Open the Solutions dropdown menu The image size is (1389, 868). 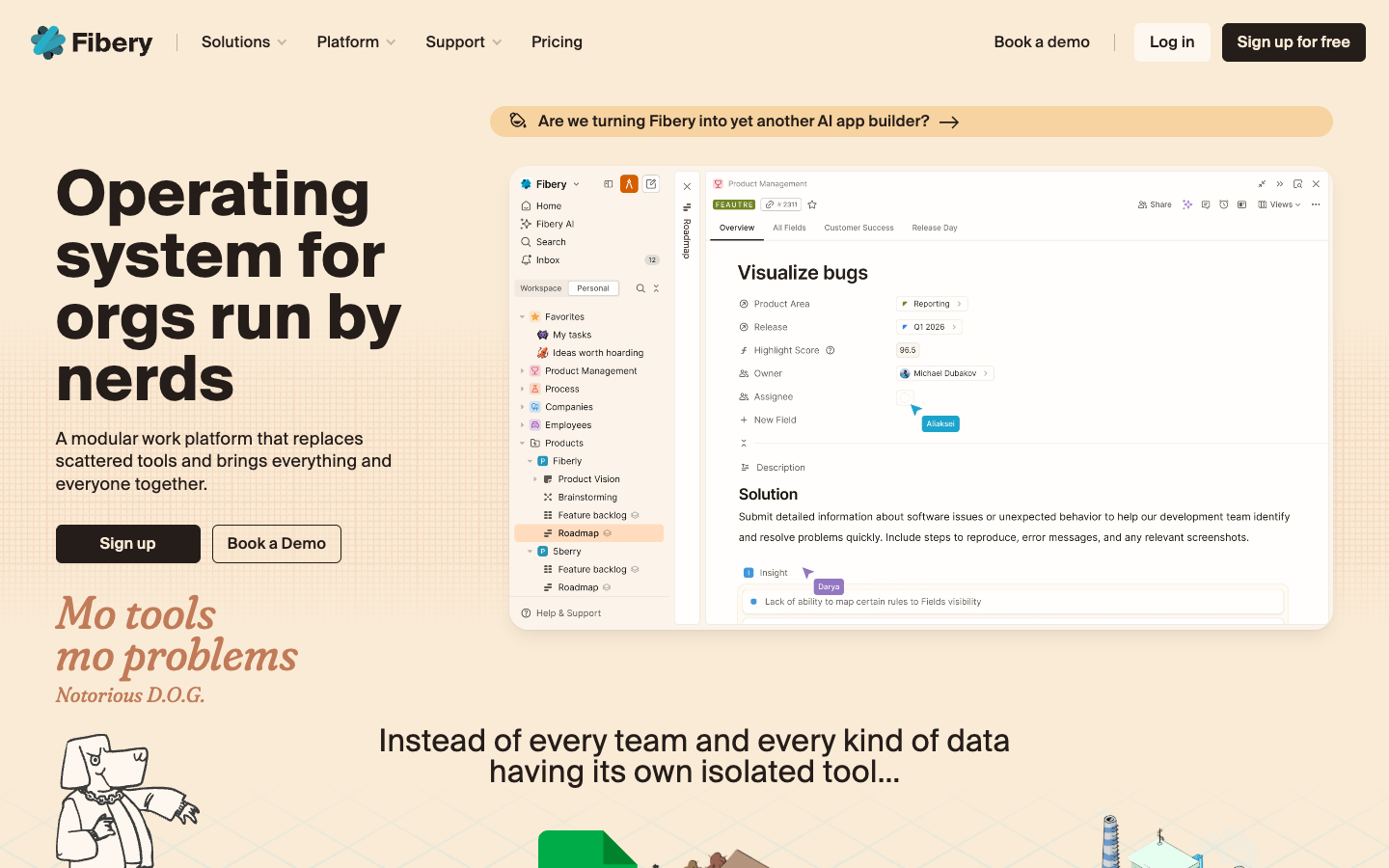coord(244,42)
